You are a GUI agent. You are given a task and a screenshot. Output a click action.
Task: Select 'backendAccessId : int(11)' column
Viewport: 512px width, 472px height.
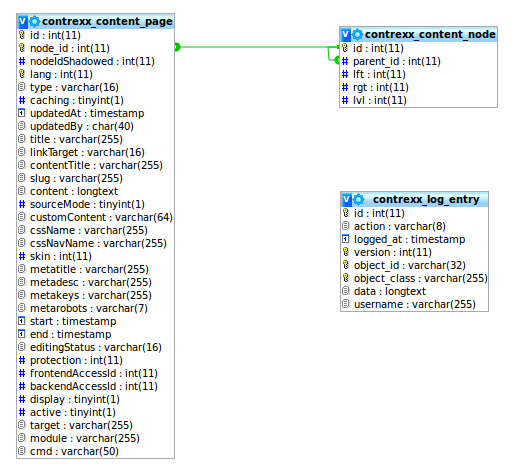[95, 386]
